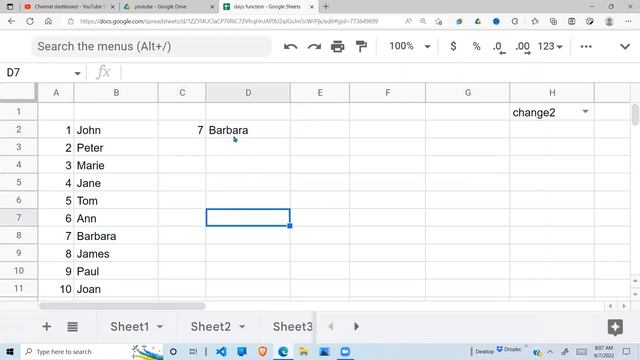
Task: Click the vertical scrollbar thumb
Action: 635,115
